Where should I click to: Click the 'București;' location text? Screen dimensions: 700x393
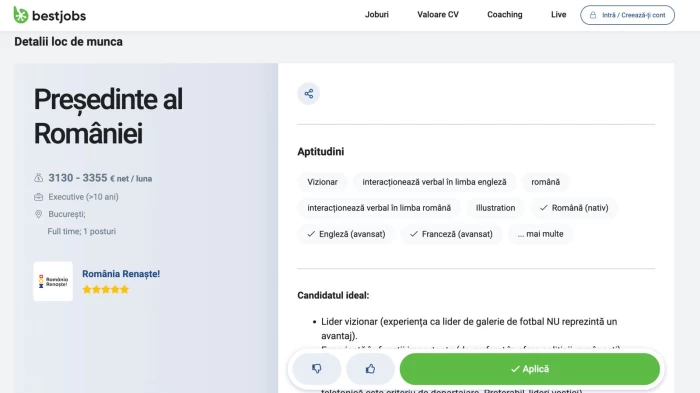(67, 214)
